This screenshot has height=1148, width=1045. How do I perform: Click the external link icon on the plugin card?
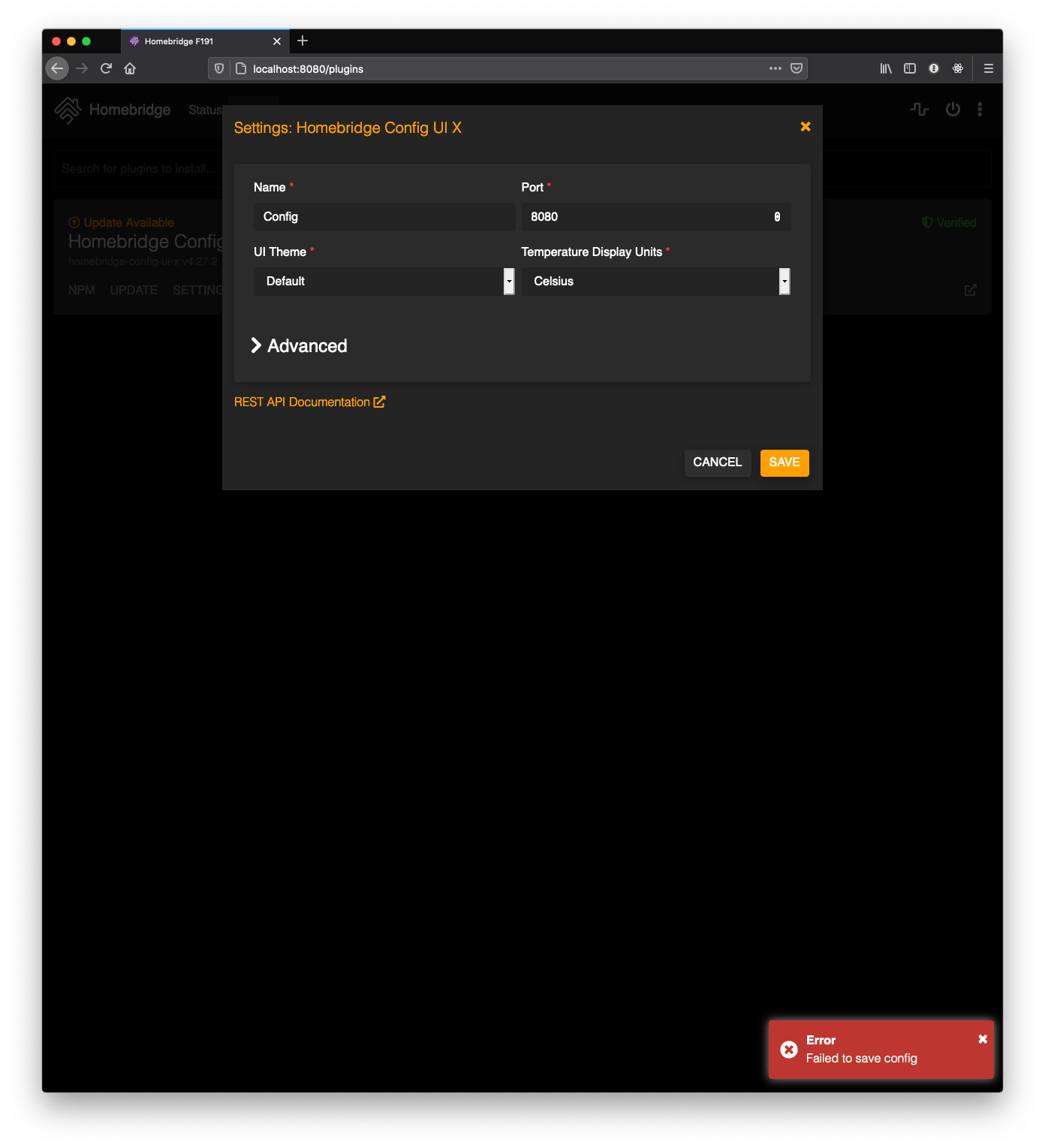[x=970, y=291]
